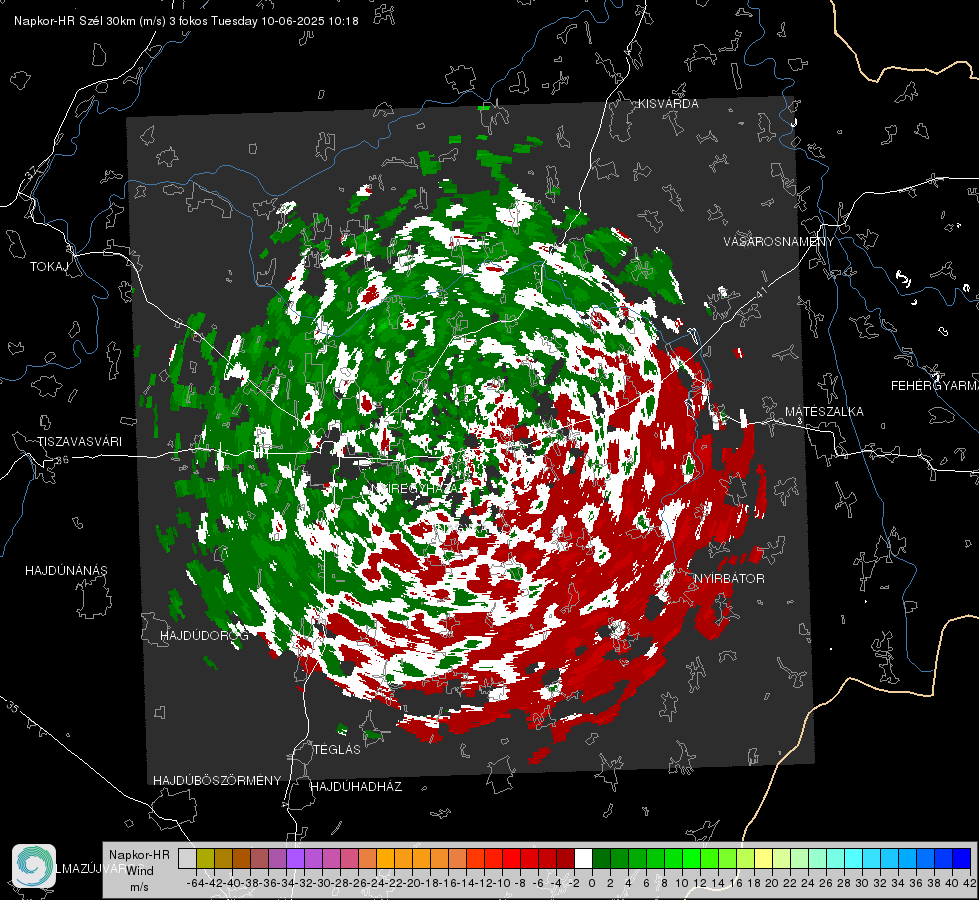Screen dimensions: 979x900
Task: Click the Napkor-HR legend title
Action: pyautogui.click(x=139, y=854)
